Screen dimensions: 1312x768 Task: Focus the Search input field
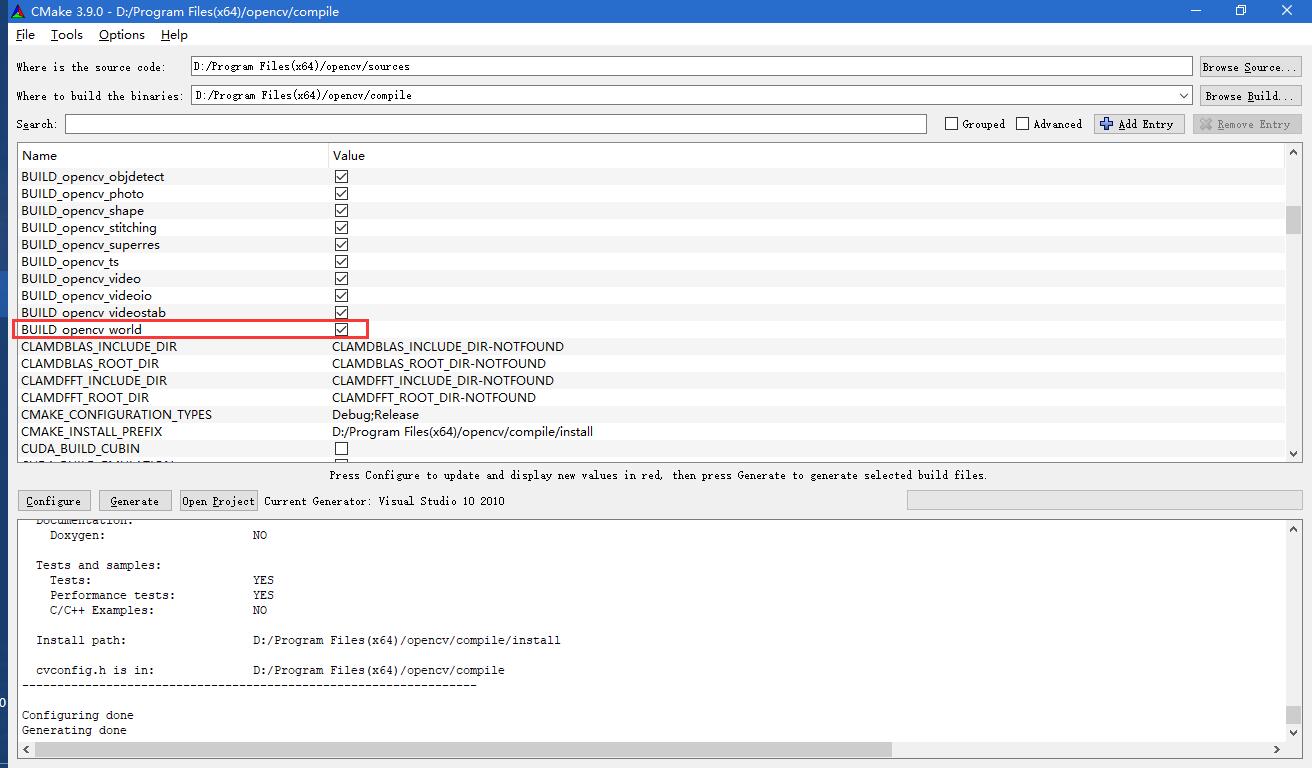(496, 124)
